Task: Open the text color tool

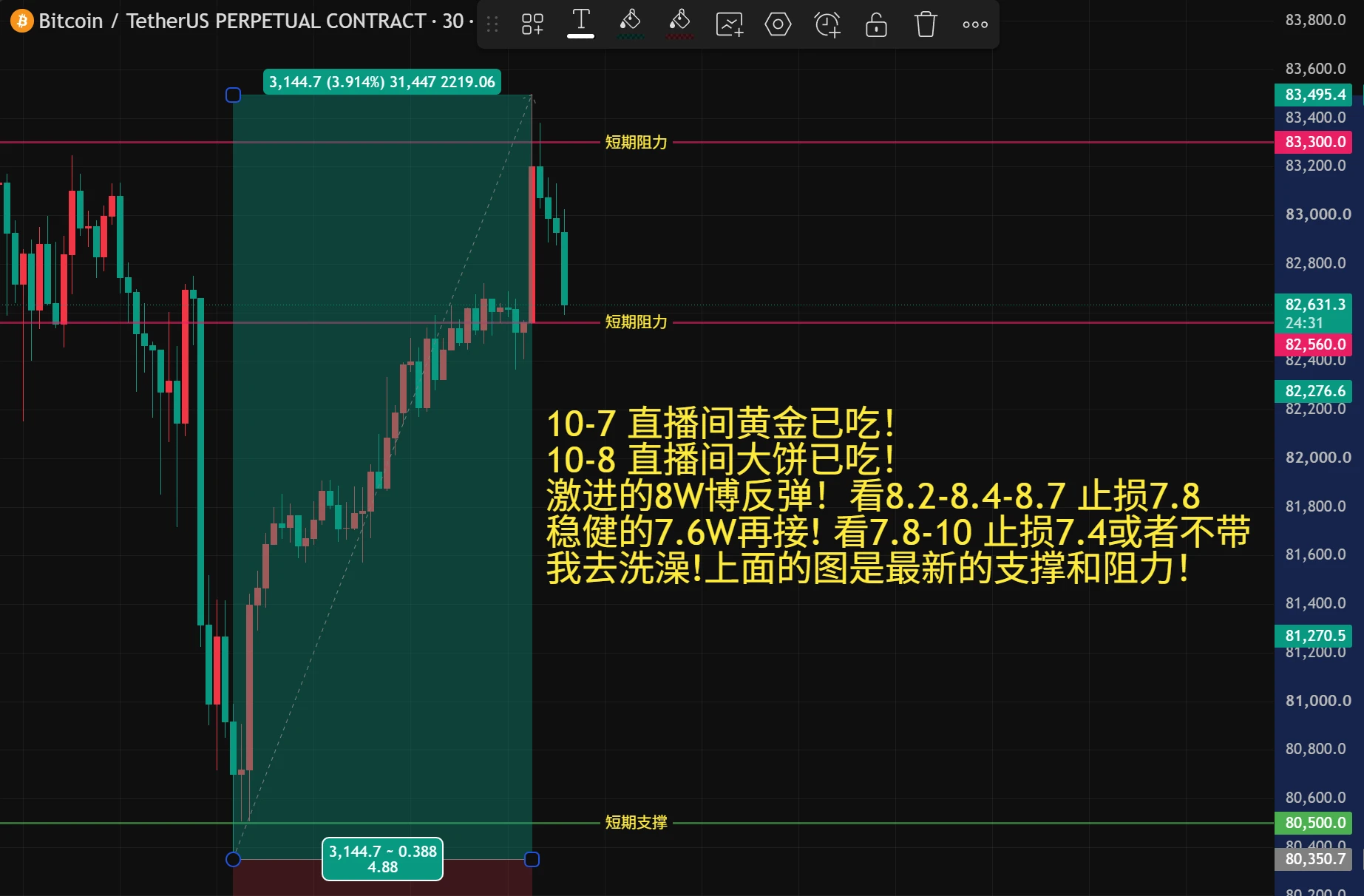Action: tap(581, 24)
